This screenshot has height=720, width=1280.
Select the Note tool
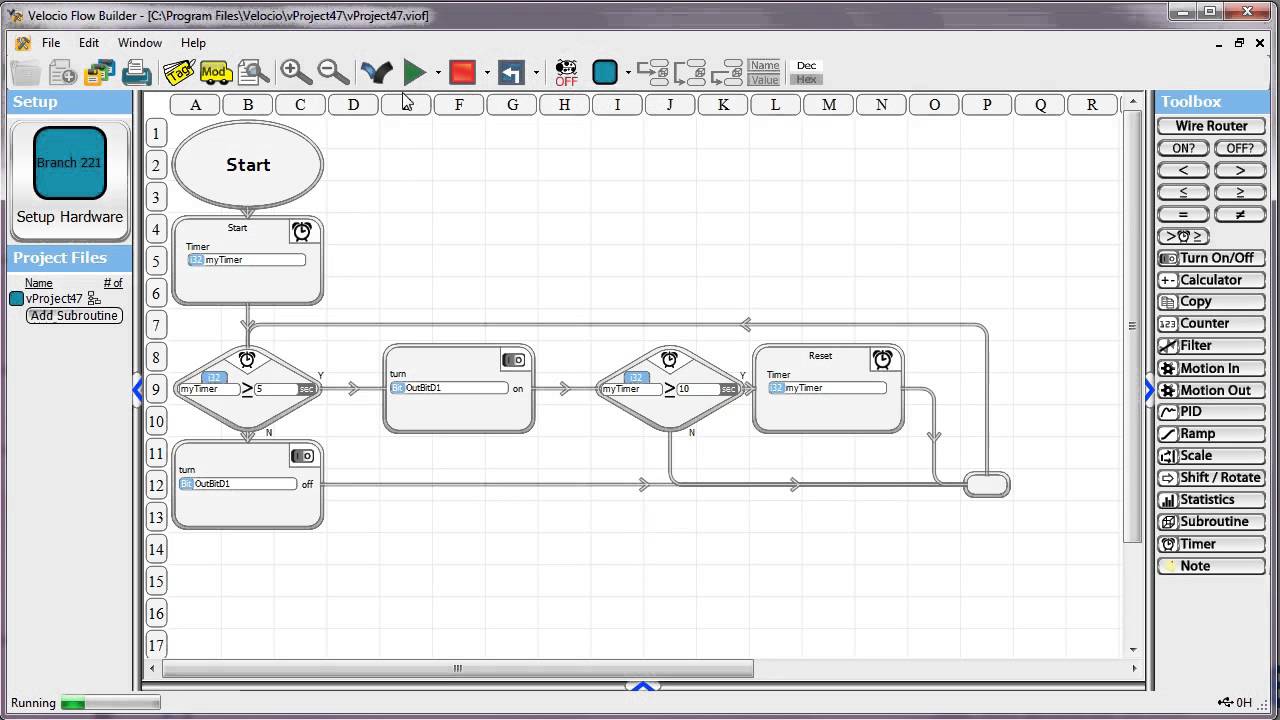(x=1211, y=566)
